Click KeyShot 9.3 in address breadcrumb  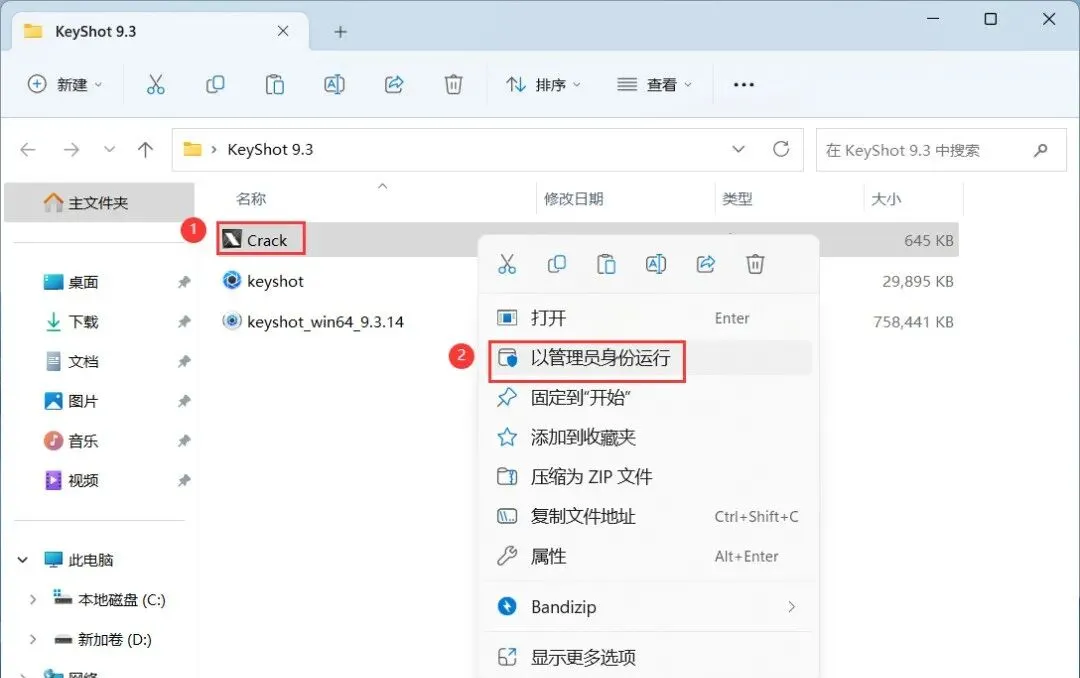tap(270, 150)
